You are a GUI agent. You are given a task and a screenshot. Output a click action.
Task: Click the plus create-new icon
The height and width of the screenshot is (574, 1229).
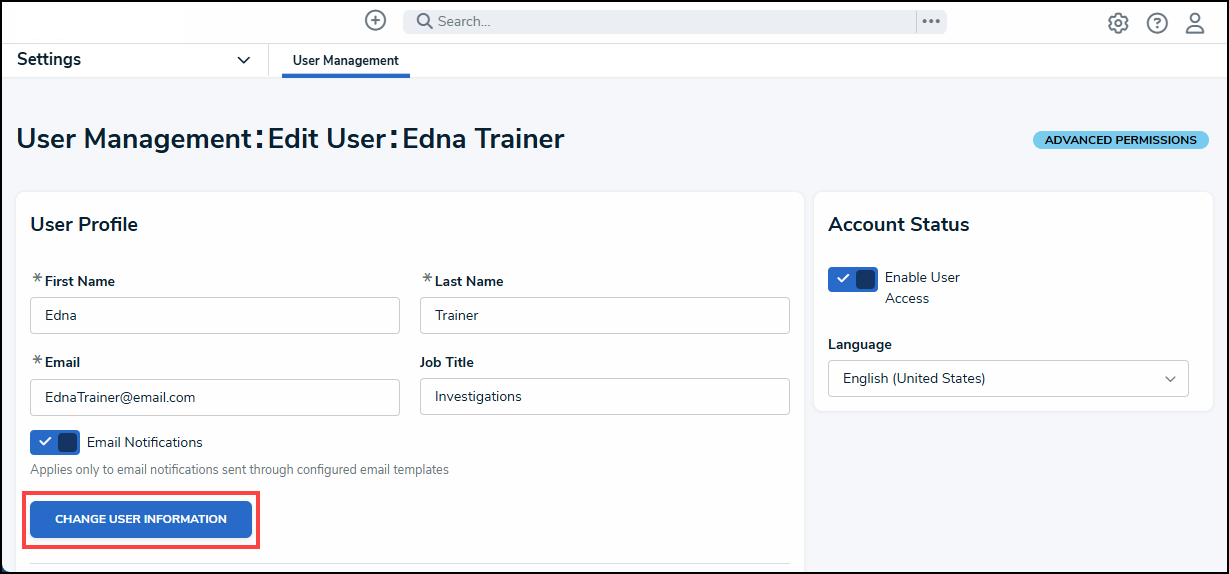[x=375, y=20]
